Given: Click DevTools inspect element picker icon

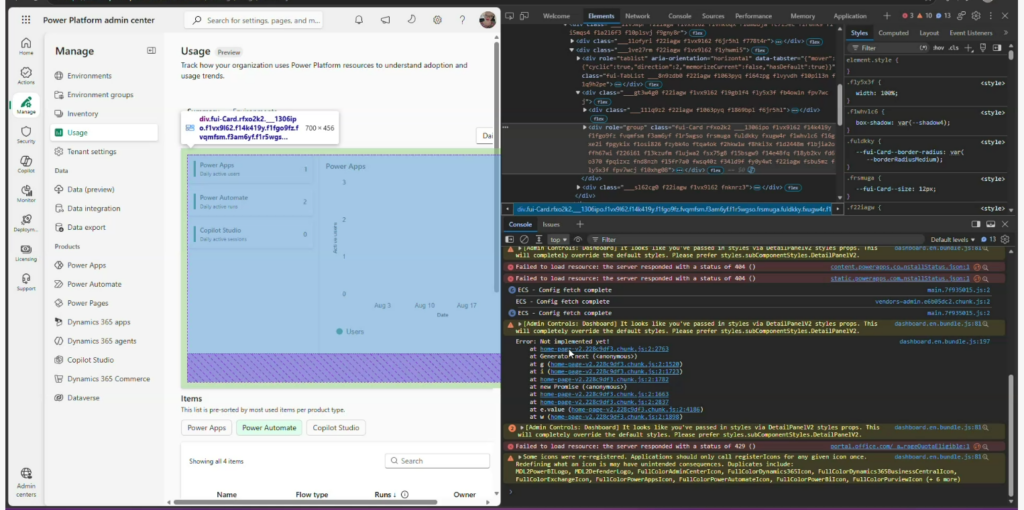Looking at the screenshot, I should tap(509, 16).
